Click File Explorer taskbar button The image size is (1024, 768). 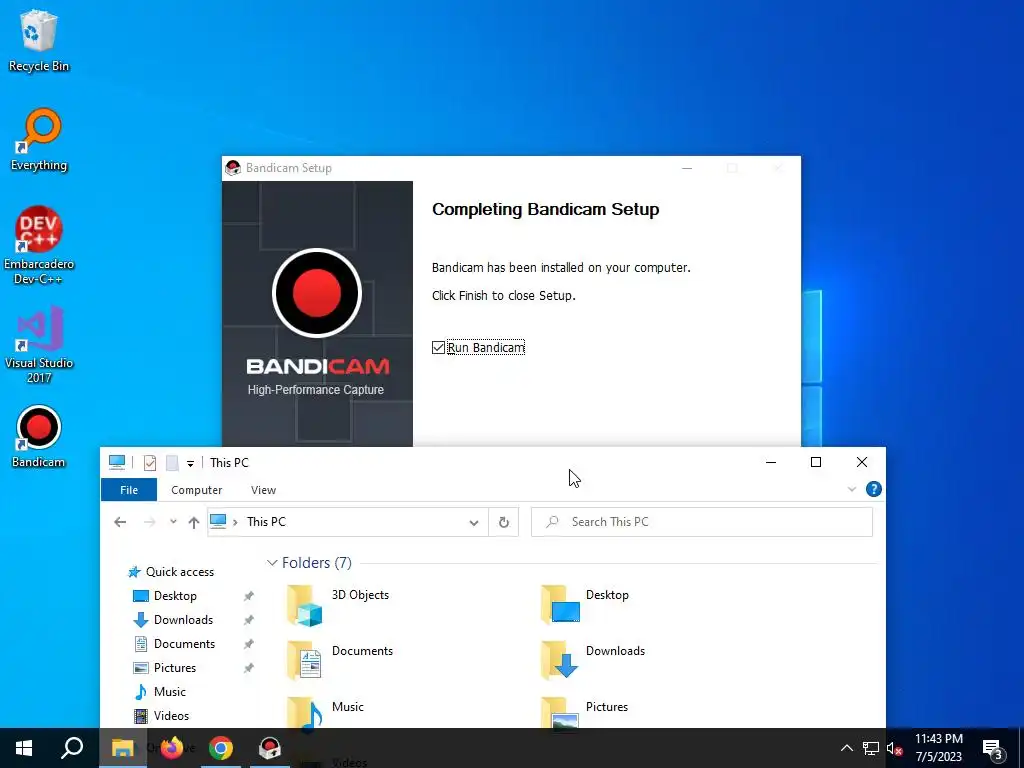tap(122, 748)
